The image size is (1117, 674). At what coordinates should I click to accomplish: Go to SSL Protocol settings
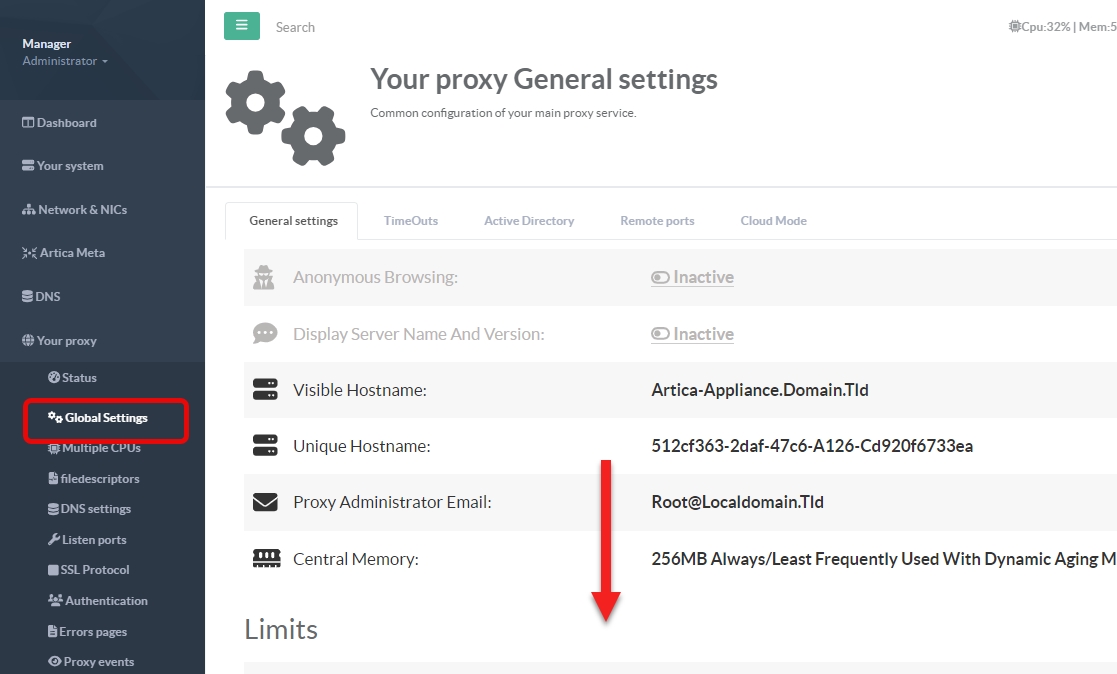95,570
